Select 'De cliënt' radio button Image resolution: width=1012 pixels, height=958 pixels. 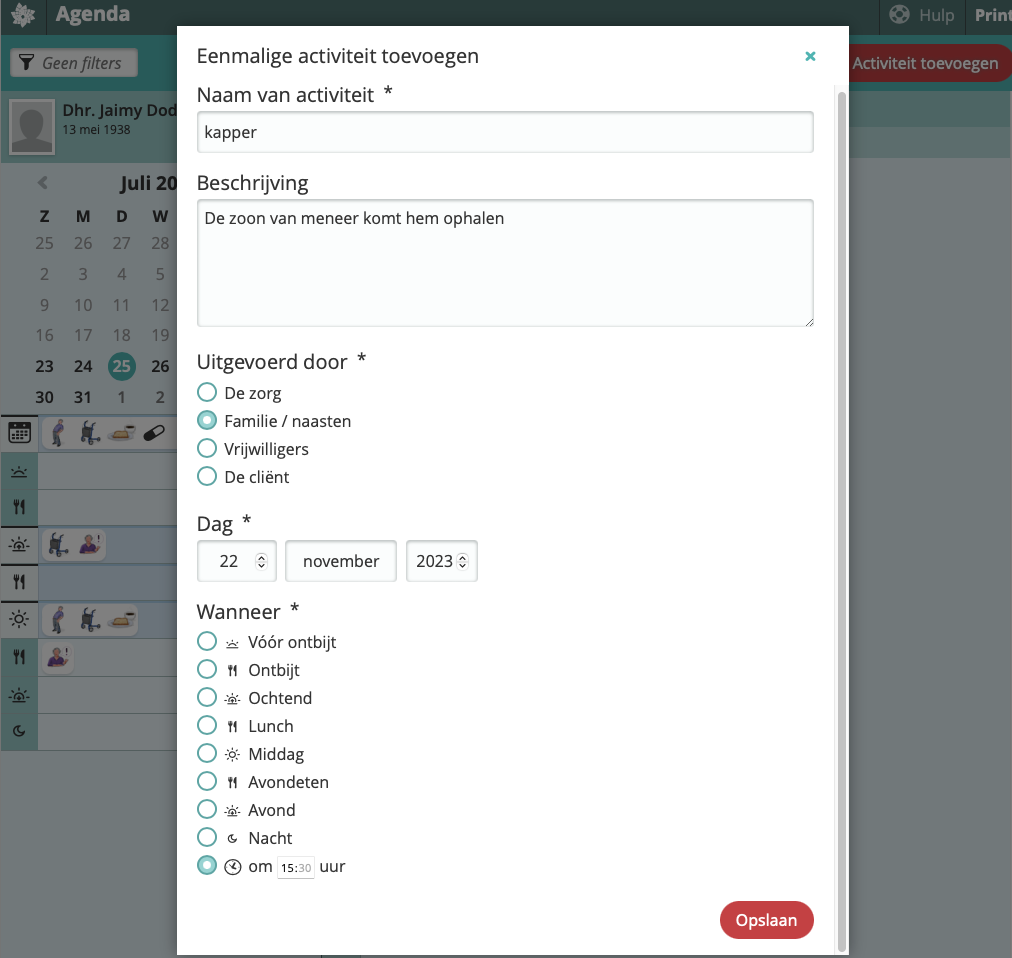coord(207,477)
